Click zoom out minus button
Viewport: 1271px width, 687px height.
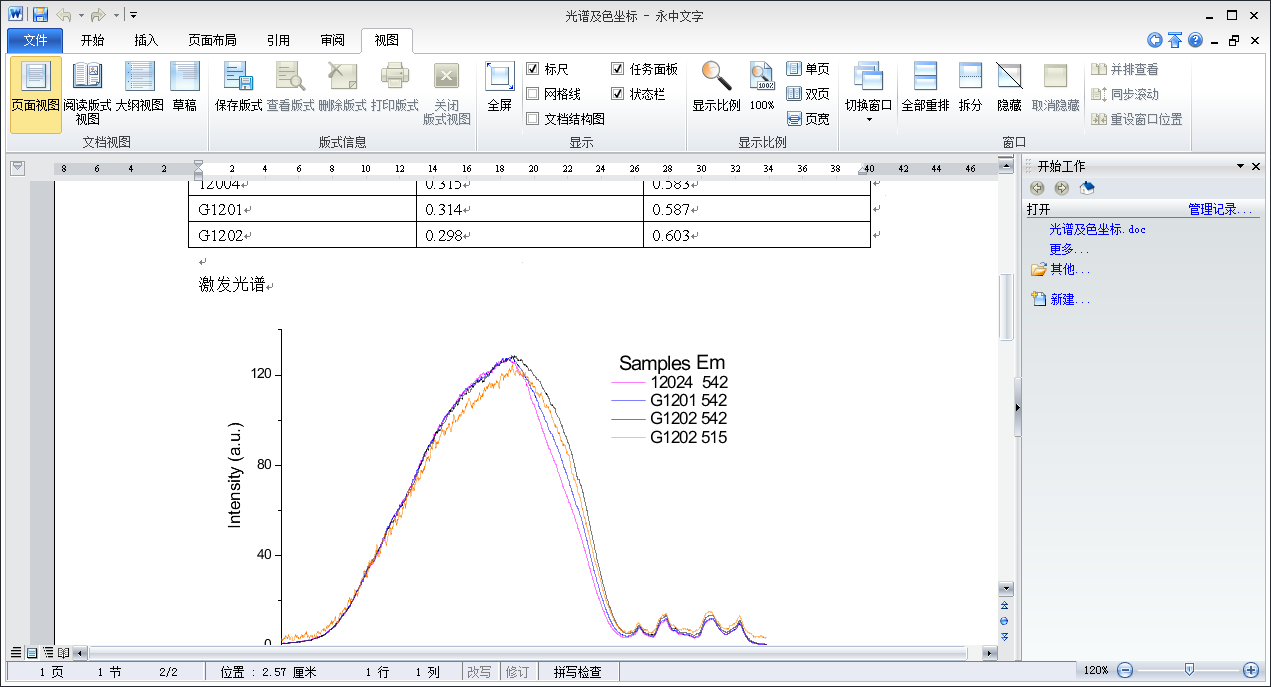pyautogui.click(x=1124, y=670)
